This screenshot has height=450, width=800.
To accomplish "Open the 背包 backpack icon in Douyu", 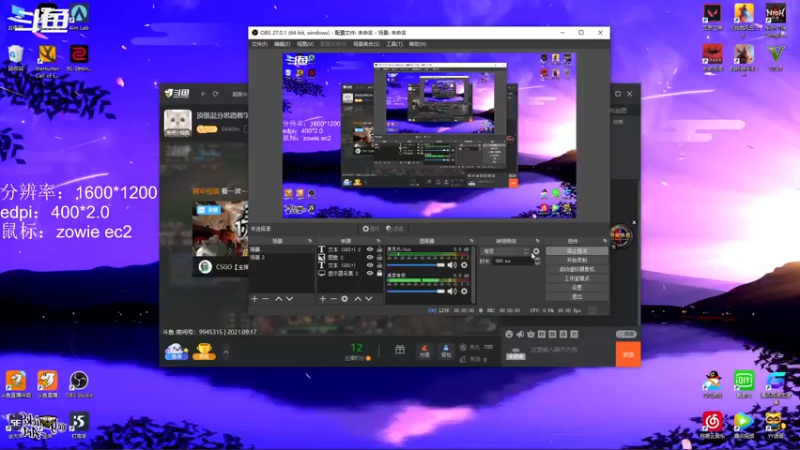I will (445, 351).
